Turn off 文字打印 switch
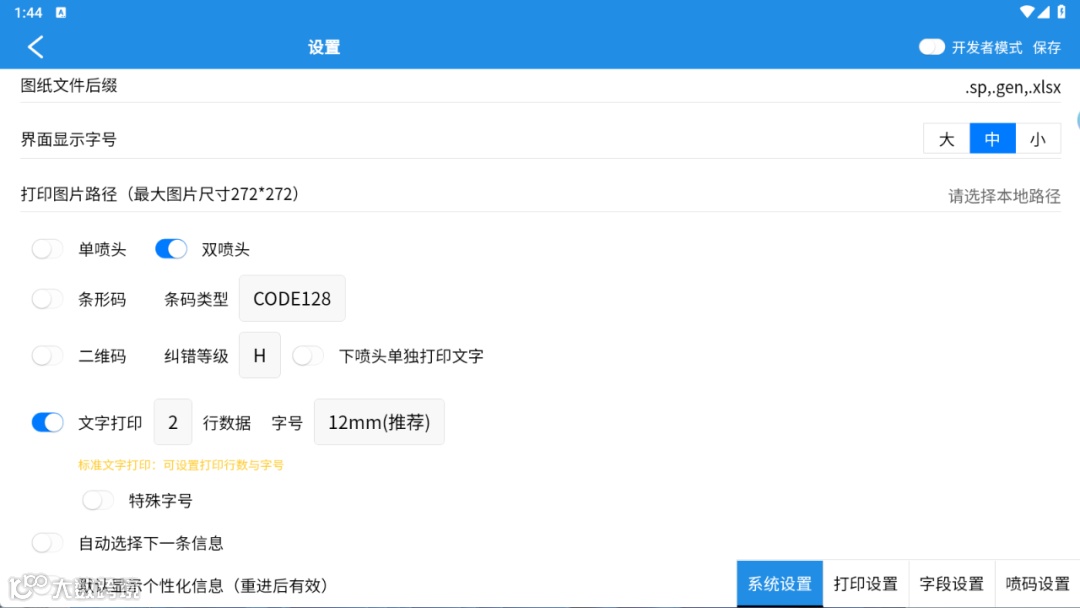The height and width of the screenshot is (608, 1080). pos(47,422)
